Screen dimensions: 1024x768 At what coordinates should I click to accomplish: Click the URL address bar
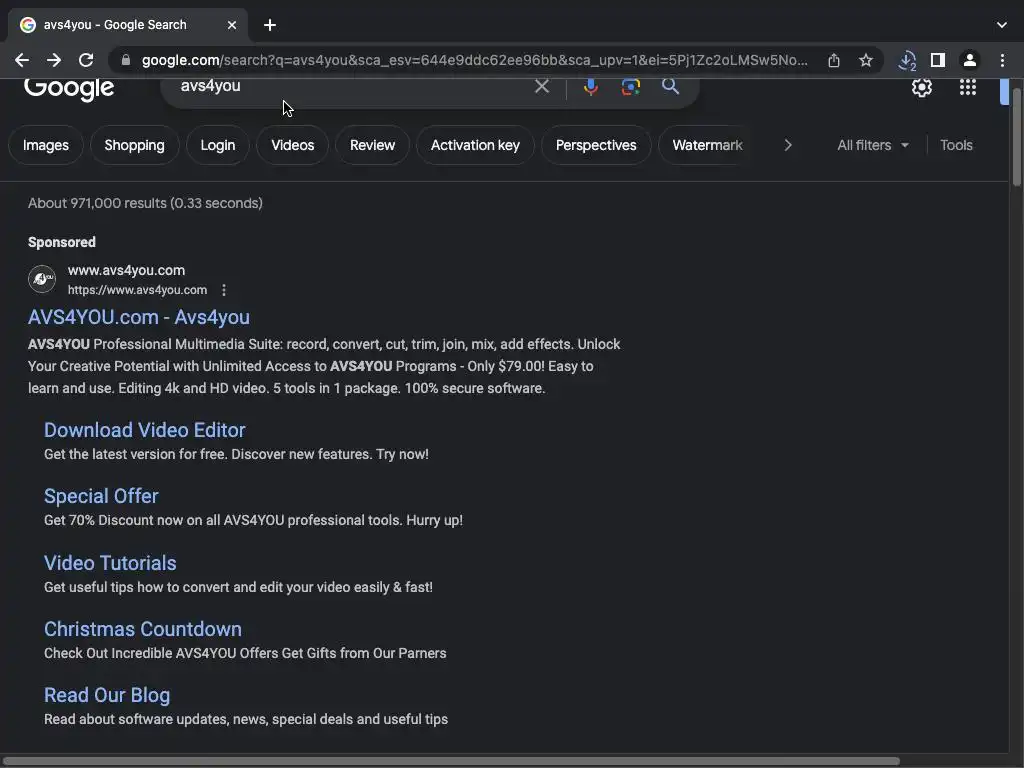pyautogui.click(x=474, y=60)
